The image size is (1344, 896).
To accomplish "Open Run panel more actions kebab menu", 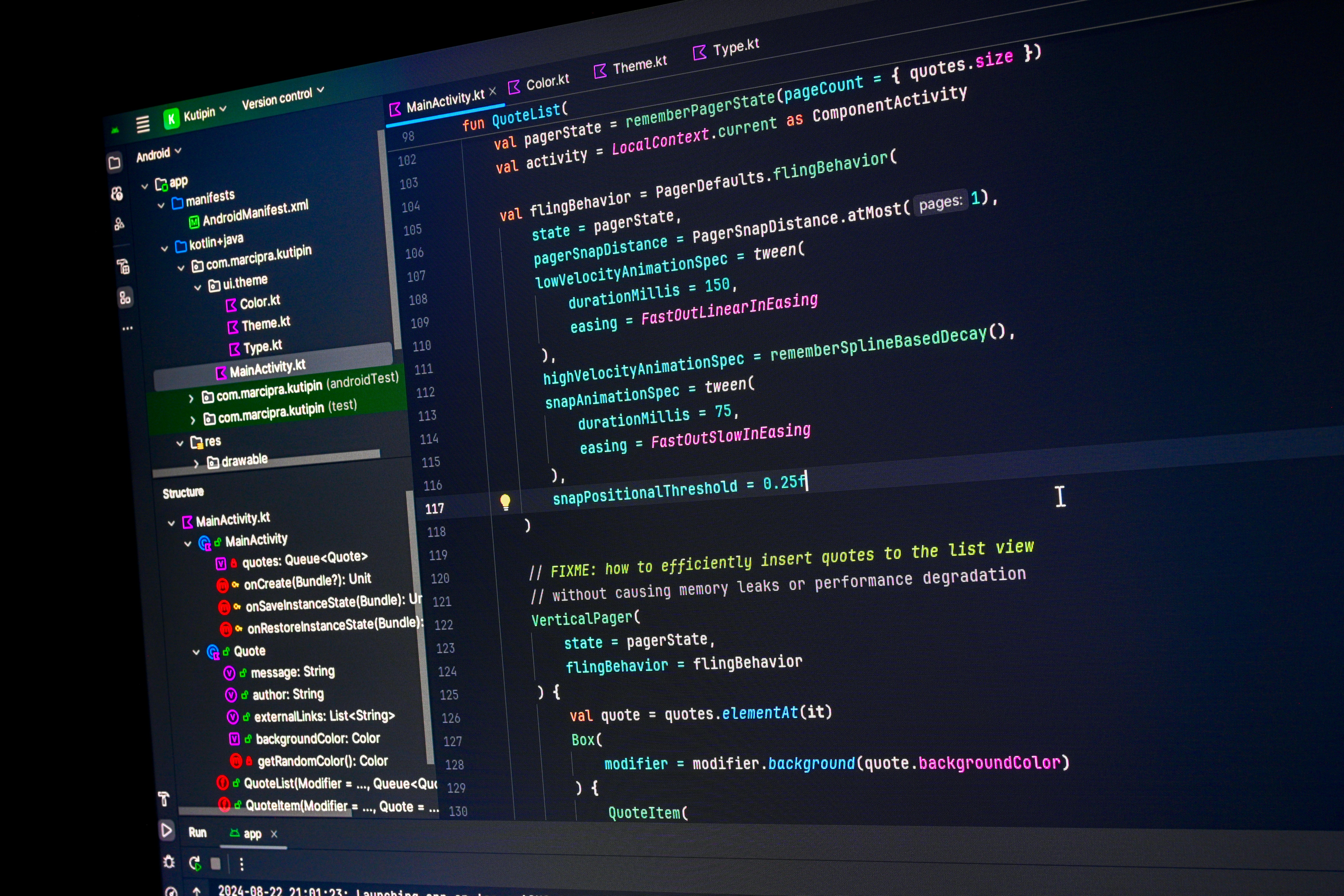I will 242,864.
